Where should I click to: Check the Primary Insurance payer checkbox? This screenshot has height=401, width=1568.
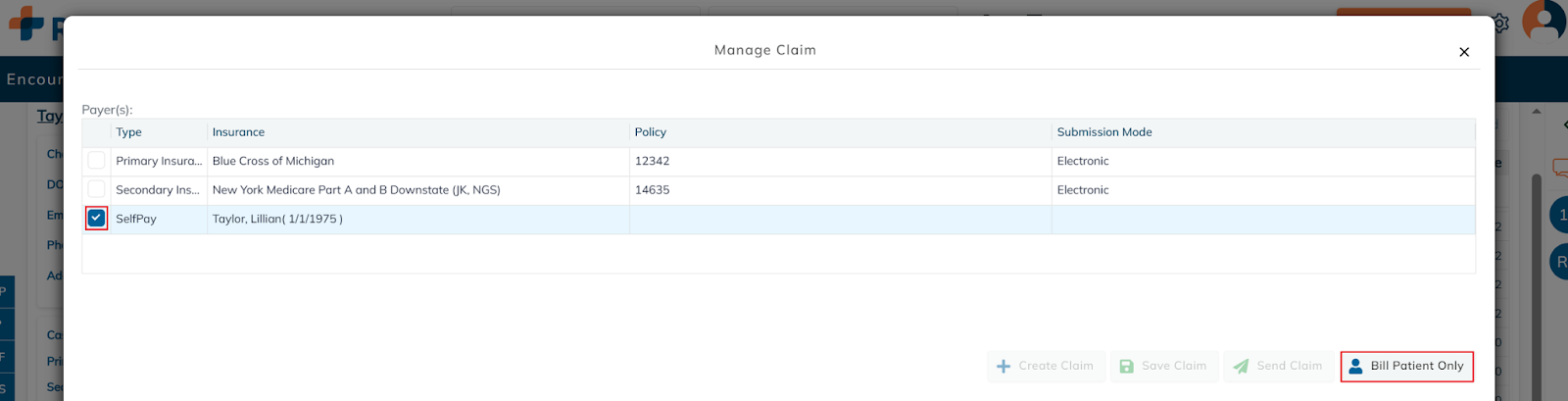(x=96, y=161)
